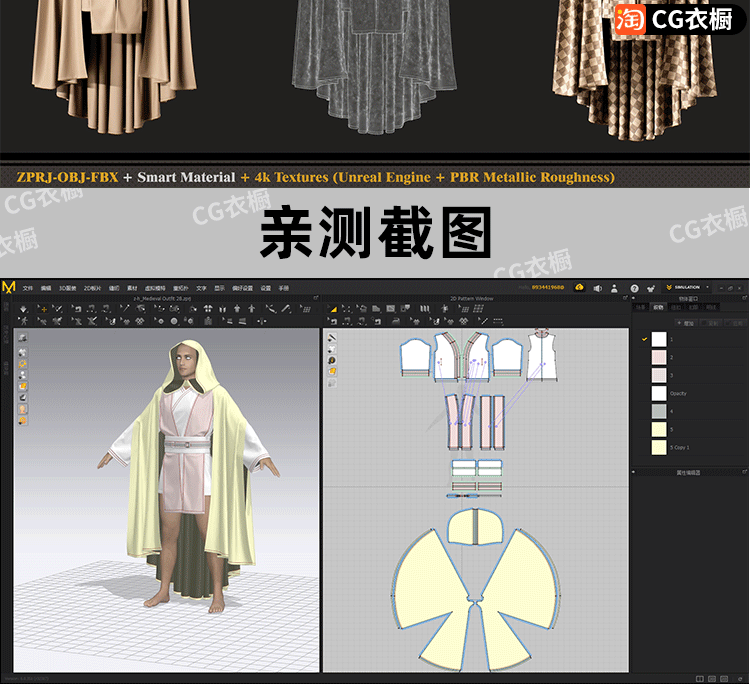Switch to the 织物 tab in object browser

658,307
